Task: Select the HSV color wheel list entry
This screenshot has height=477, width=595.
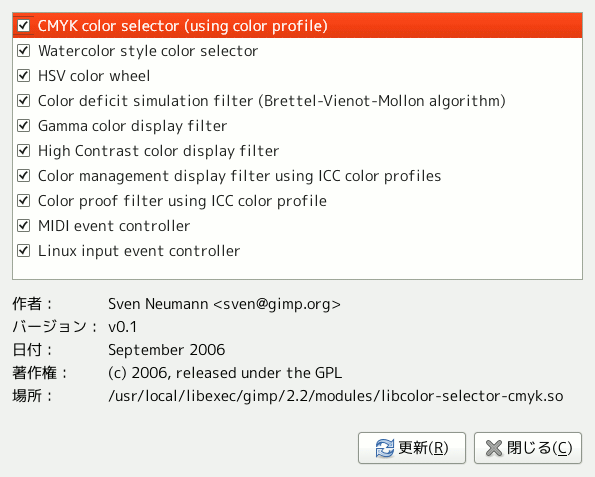Action: click(x=298, y=76)
